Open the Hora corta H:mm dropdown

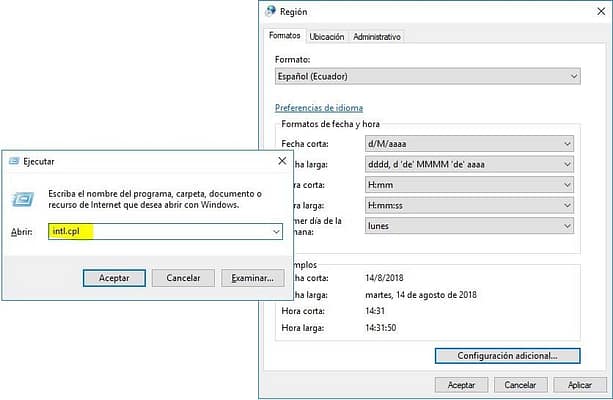(x=469, y=185)
